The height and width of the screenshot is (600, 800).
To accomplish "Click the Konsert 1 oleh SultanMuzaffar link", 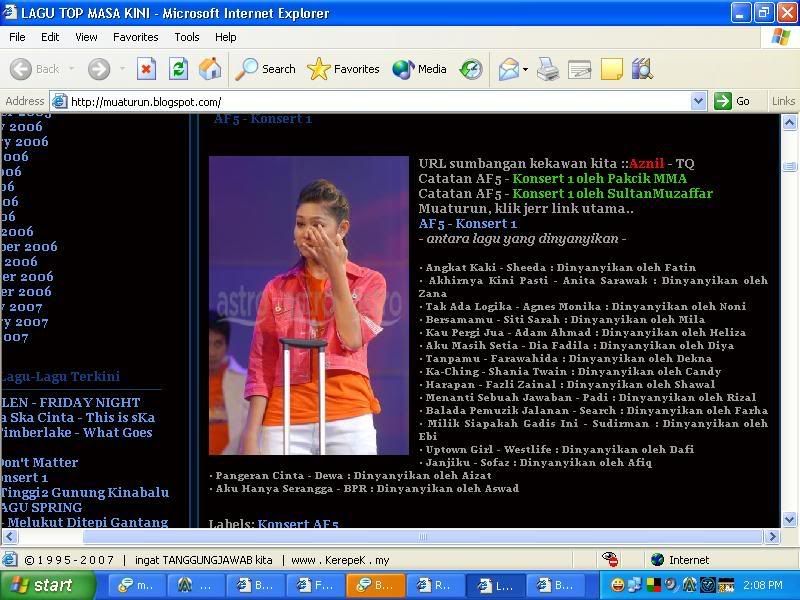I will (612, 194).
